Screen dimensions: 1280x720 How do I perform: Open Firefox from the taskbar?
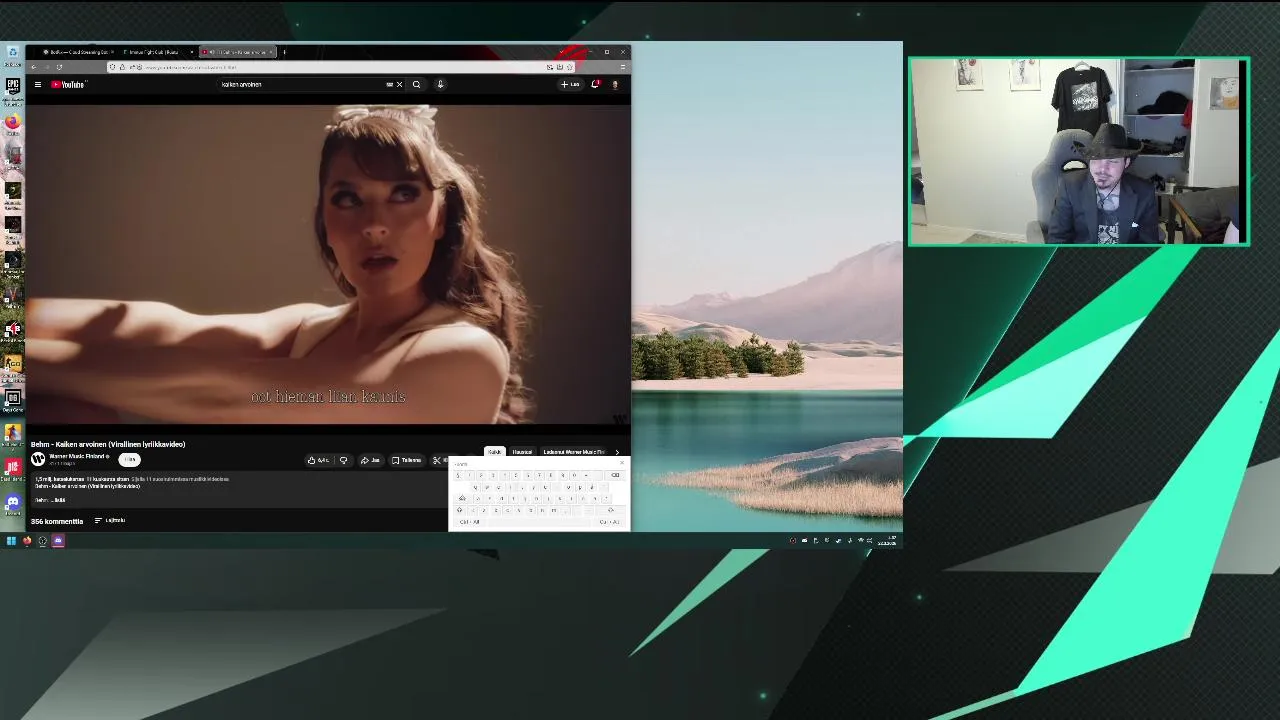(x=27, y=541)
